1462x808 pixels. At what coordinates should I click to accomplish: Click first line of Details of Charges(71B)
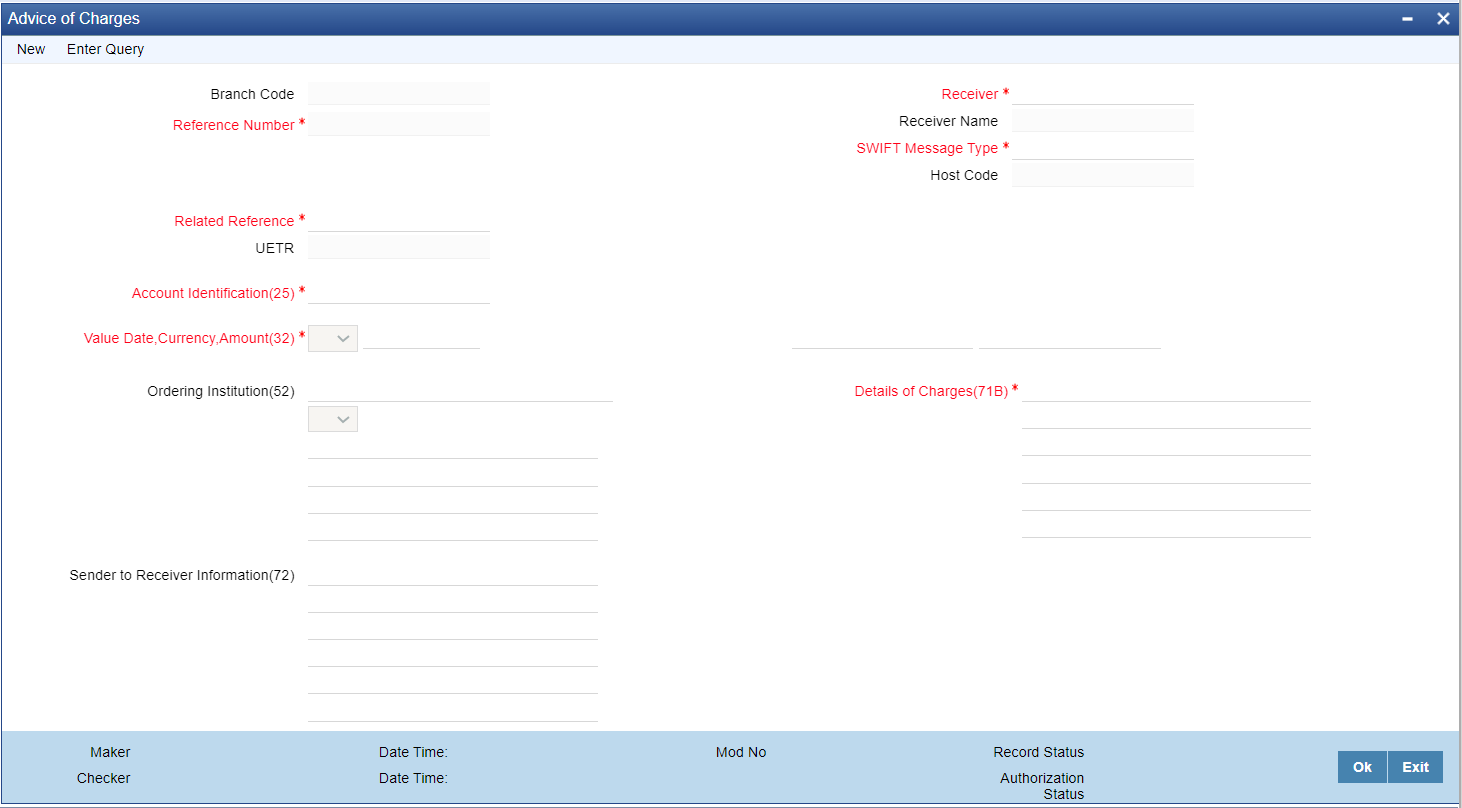(x=1166, y=390)
